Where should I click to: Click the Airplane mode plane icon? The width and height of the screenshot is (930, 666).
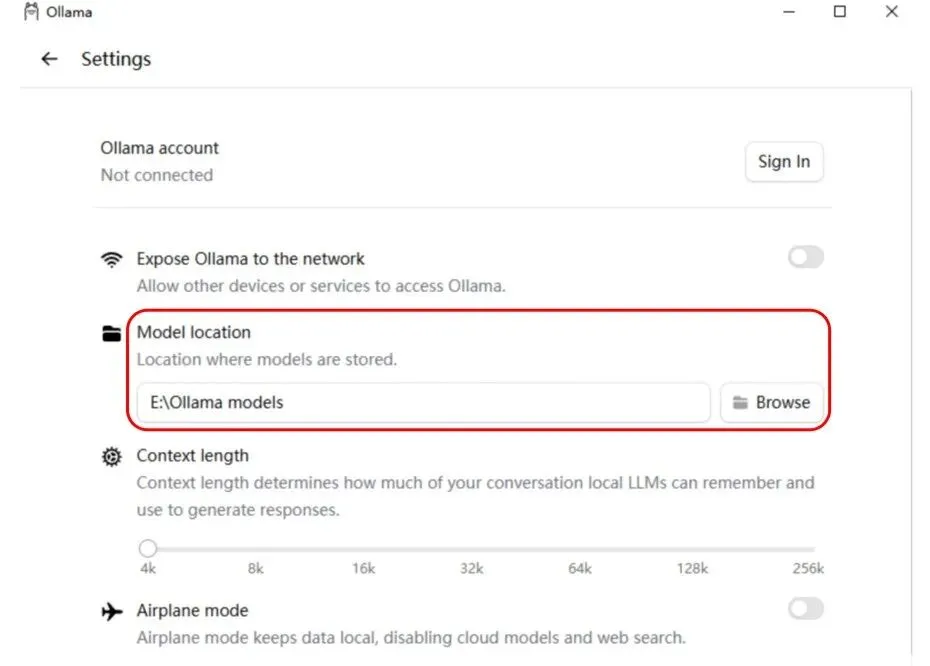tap(112, 611)
